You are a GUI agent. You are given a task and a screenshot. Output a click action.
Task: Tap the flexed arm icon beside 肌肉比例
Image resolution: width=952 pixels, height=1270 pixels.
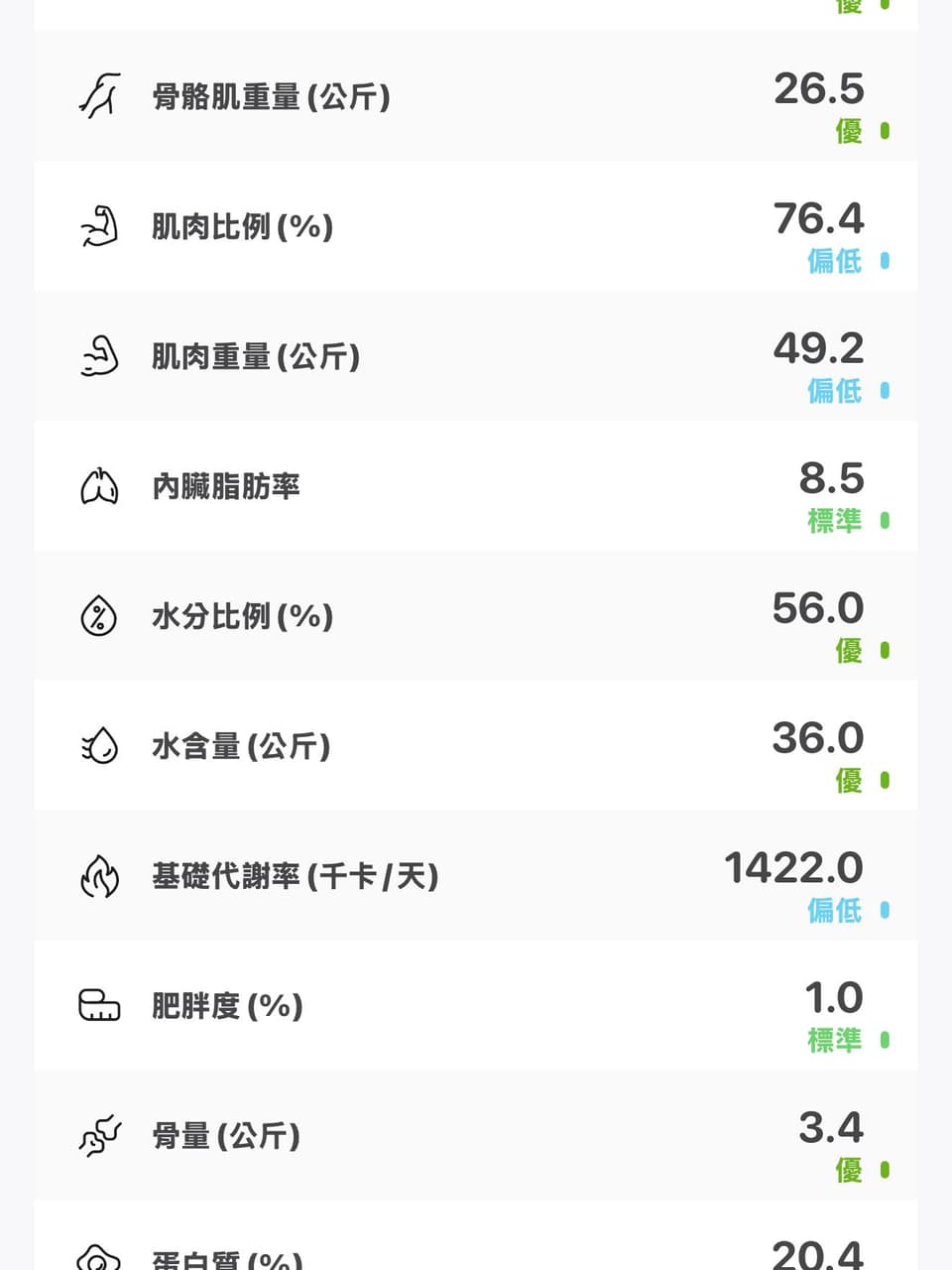(x=99, y=226)
